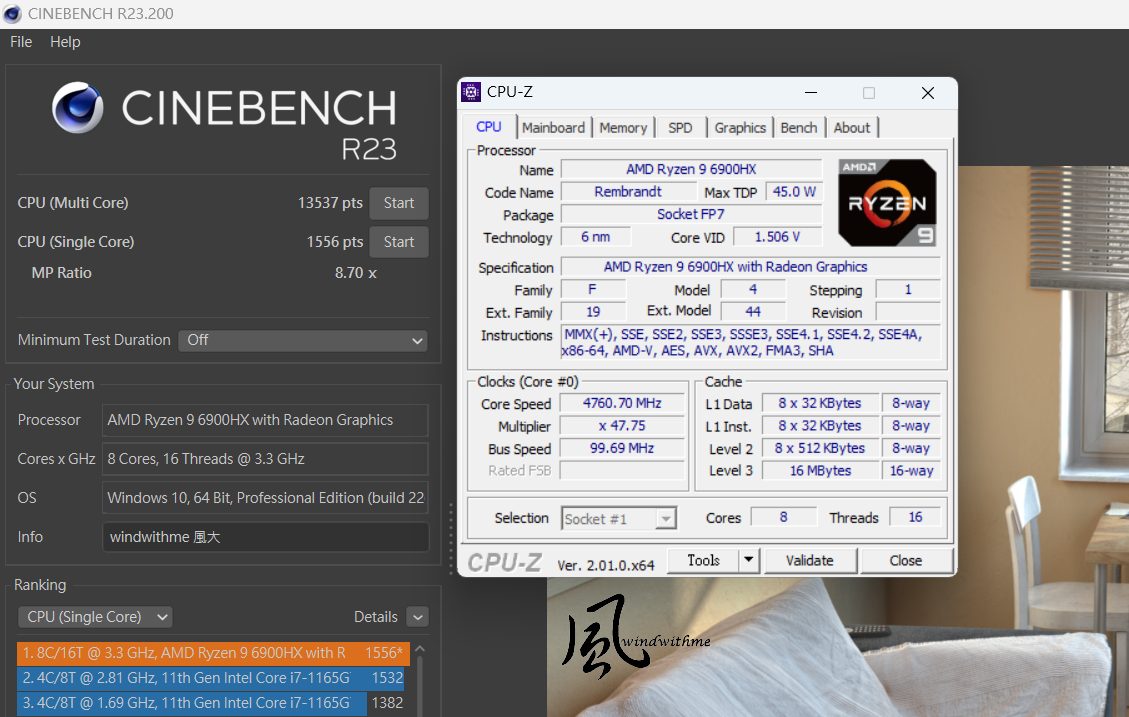Screen dimensions: 1129x717
Task: Select the top-ranked Ryzen 9 6900HX entry
Action: click(212, 653)
